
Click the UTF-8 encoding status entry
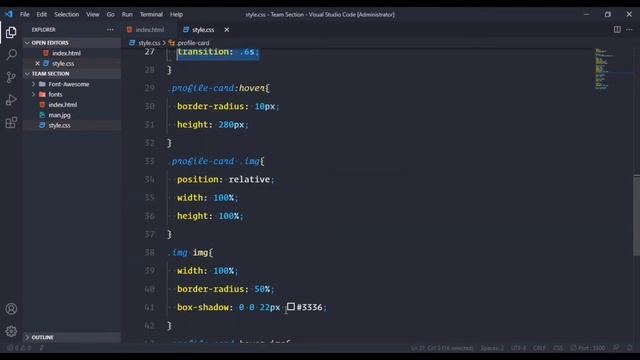tap(518, 348)
